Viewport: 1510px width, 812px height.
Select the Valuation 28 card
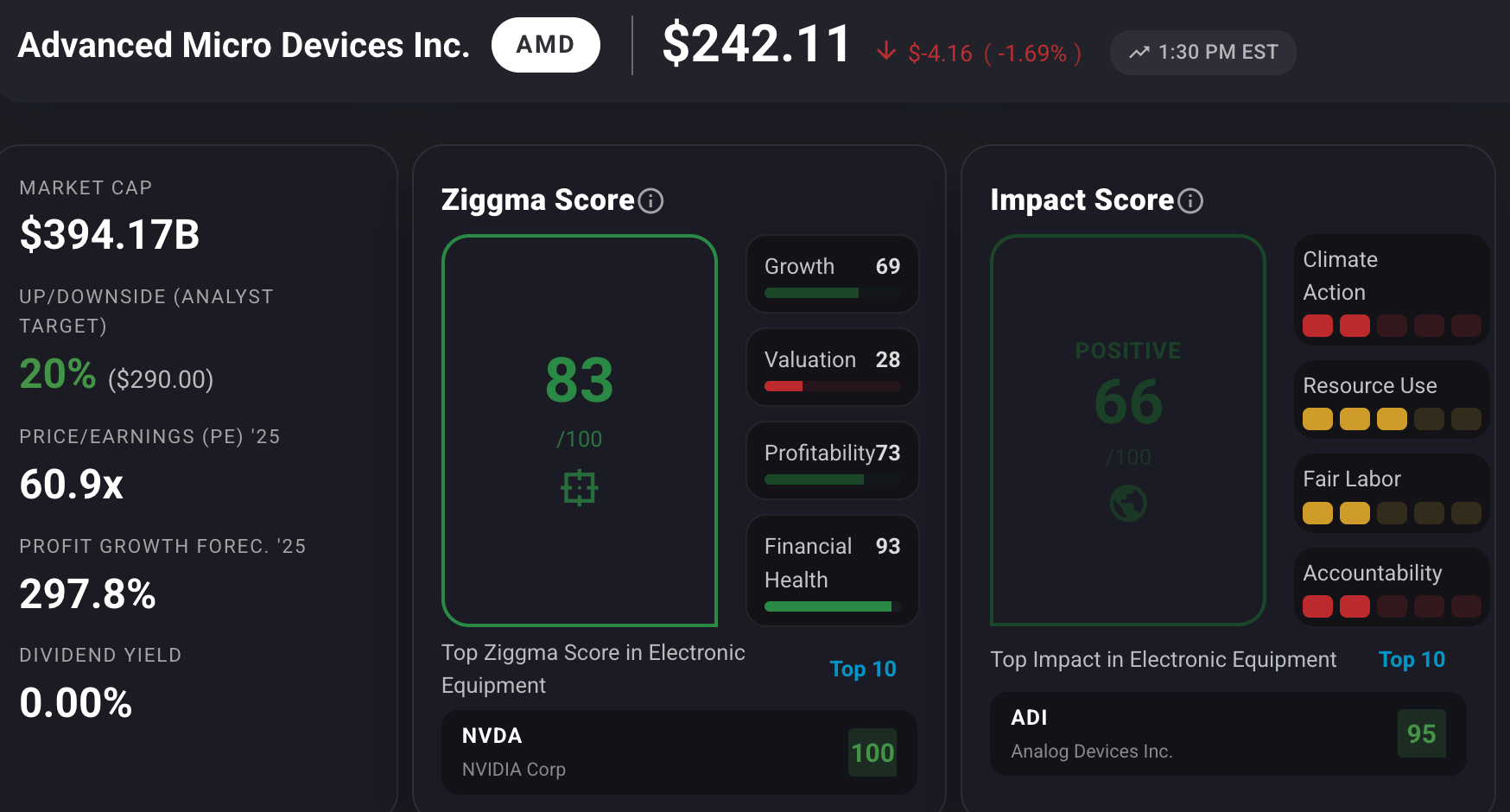[x=832, y=367]
